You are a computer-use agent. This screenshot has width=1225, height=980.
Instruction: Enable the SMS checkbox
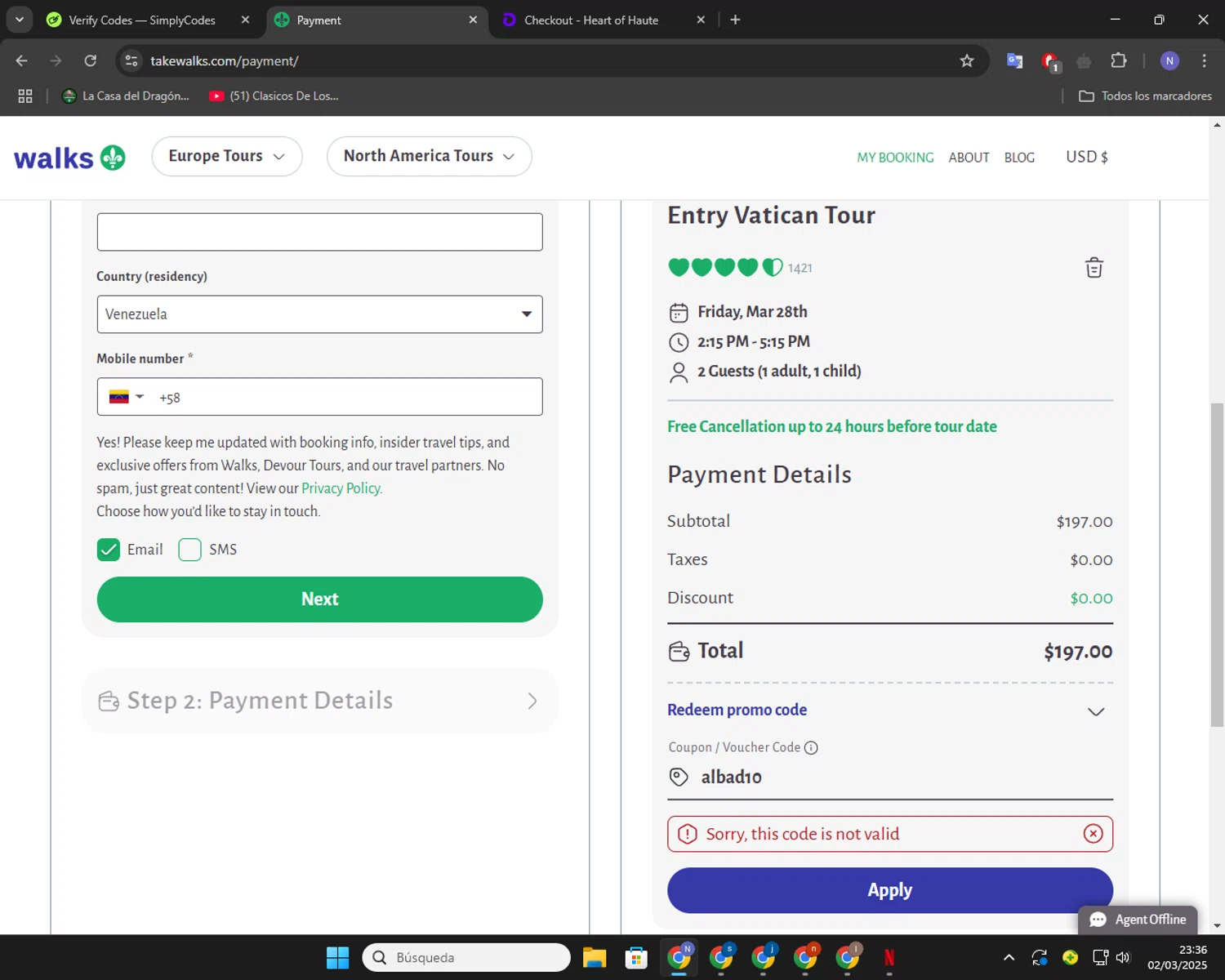[x=189, y=550]
